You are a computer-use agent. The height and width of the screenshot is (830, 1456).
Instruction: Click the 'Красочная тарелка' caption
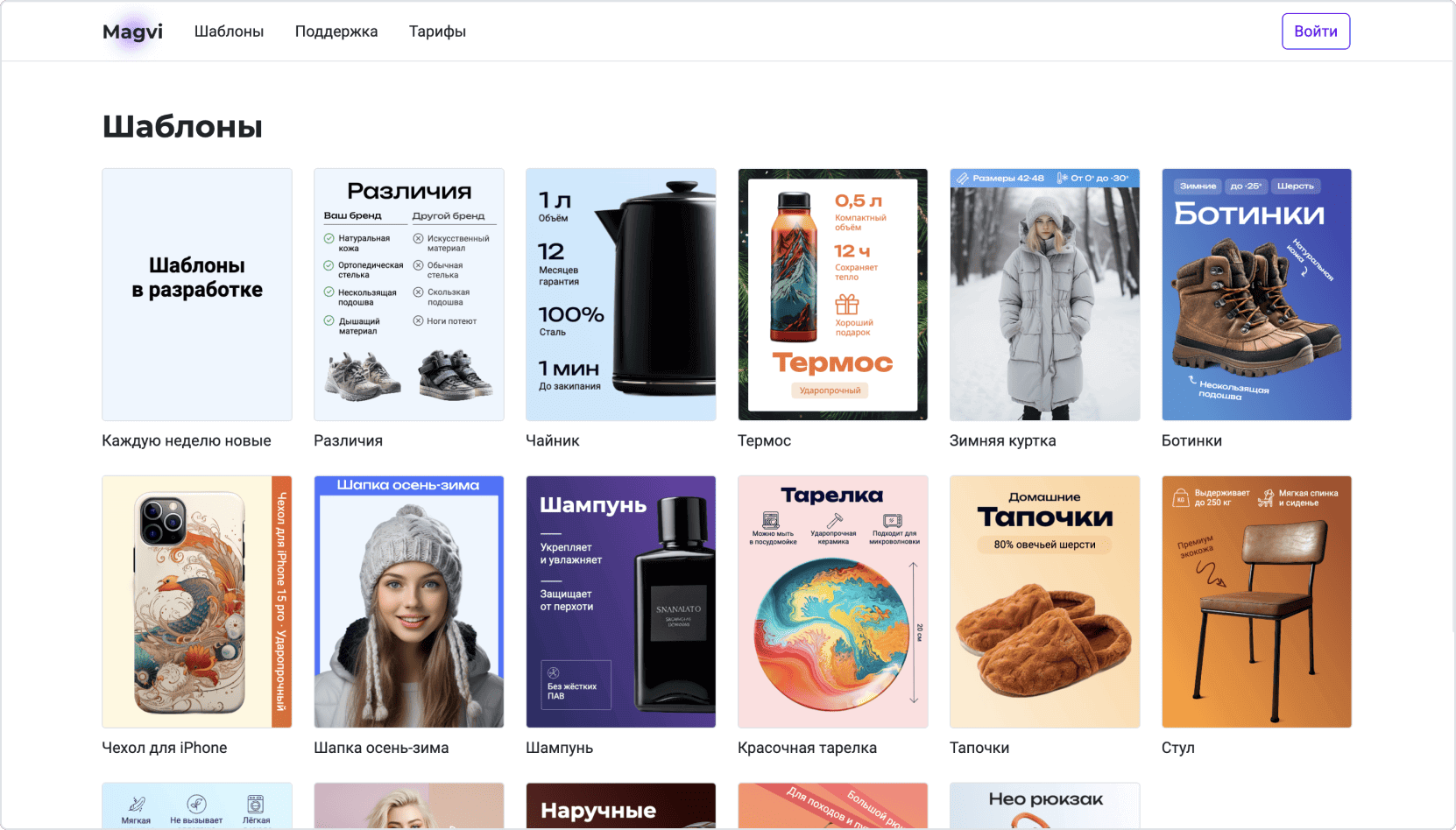[808, 748]
